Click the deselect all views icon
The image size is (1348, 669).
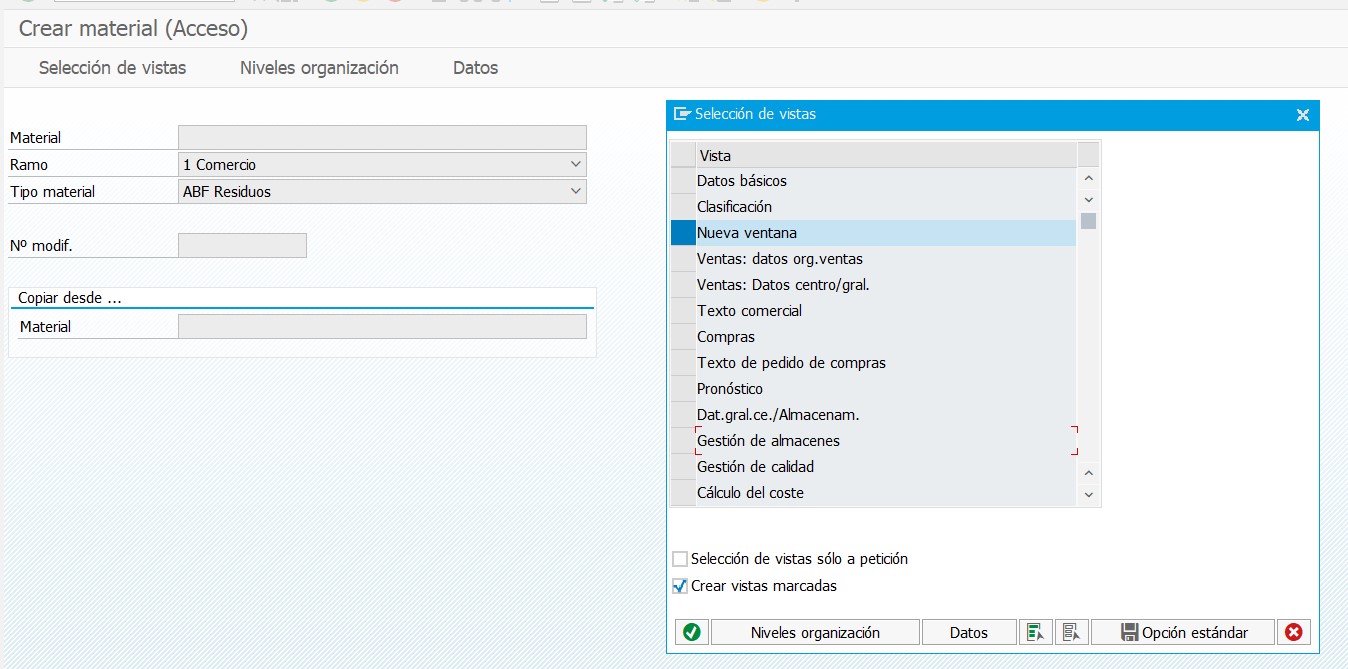(x=1071, y=632)
